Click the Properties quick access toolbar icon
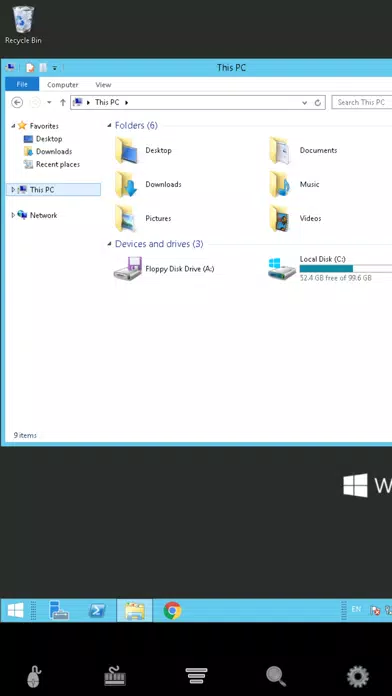392x696 pixels. point(30,68)
